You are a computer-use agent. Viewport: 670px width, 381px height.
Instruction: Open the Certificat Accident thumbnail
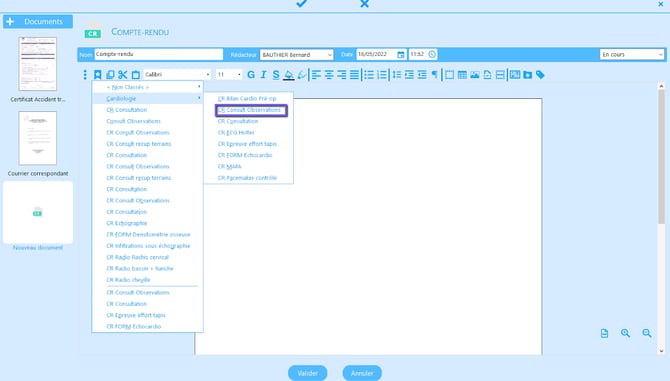(38, 64)
